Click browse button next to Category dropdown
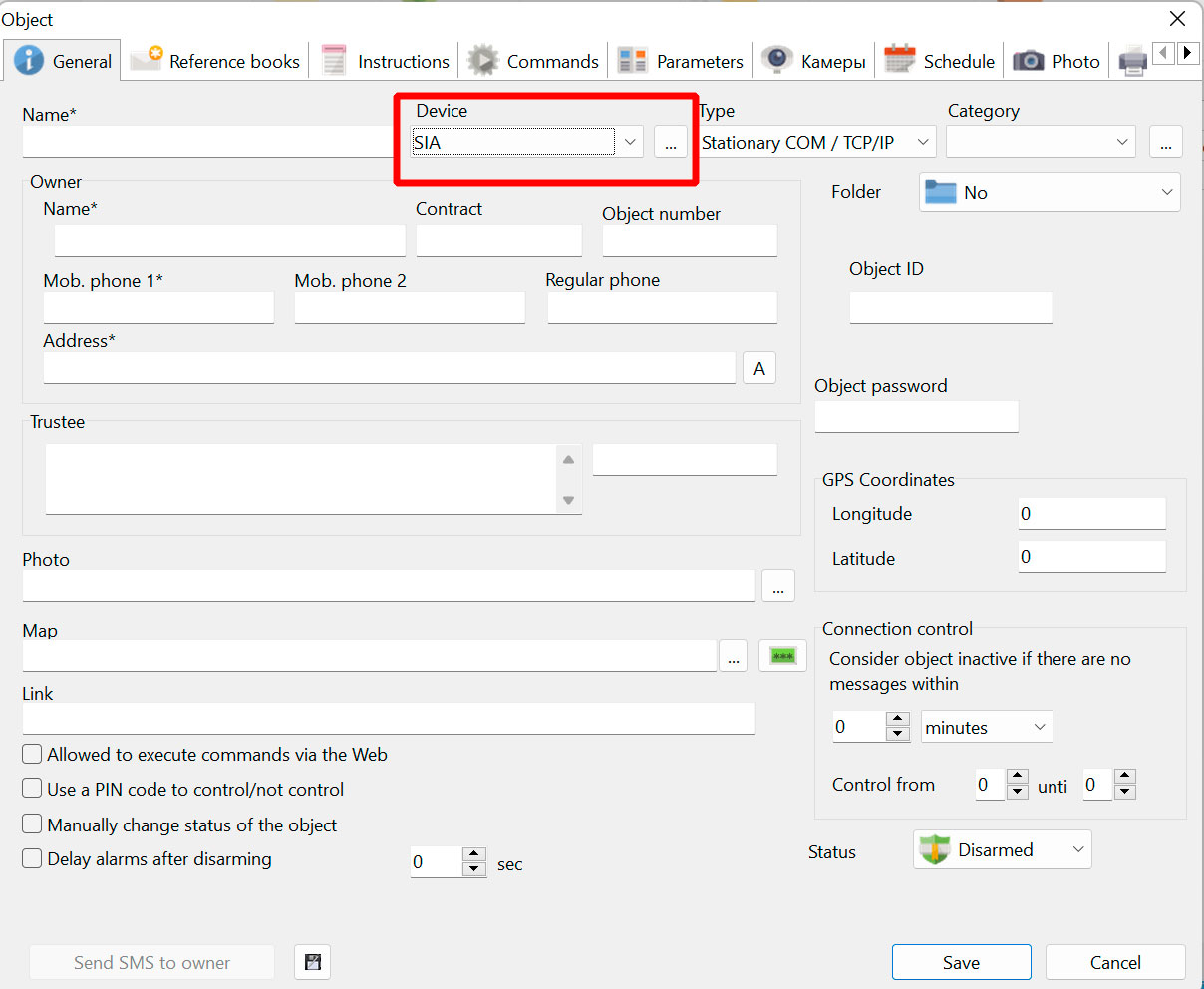 click(1165, 143)
